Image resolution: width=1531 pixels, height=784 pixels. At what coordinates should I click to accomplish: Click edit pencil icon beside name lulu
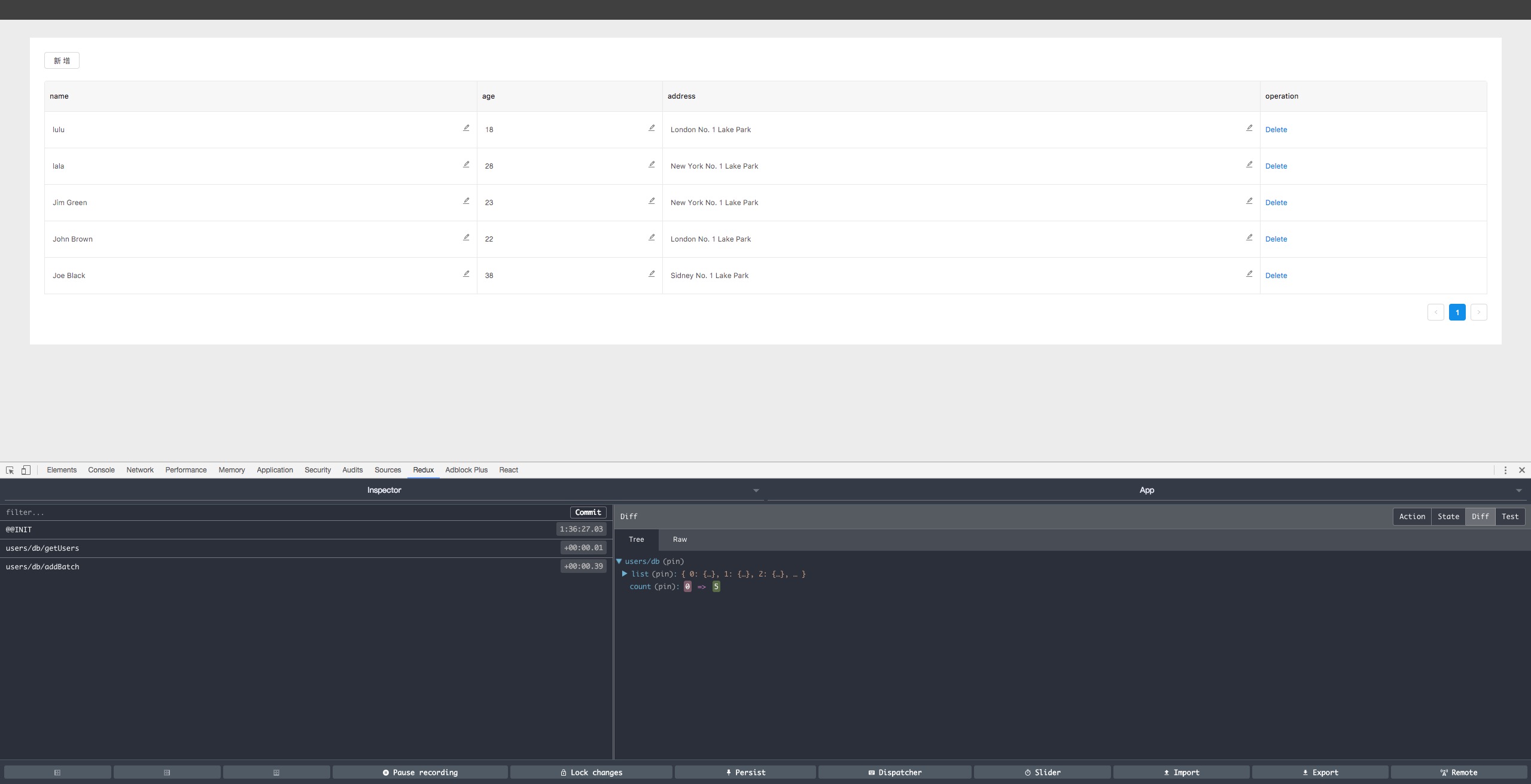pyautogui.click(x=466, y=128)
